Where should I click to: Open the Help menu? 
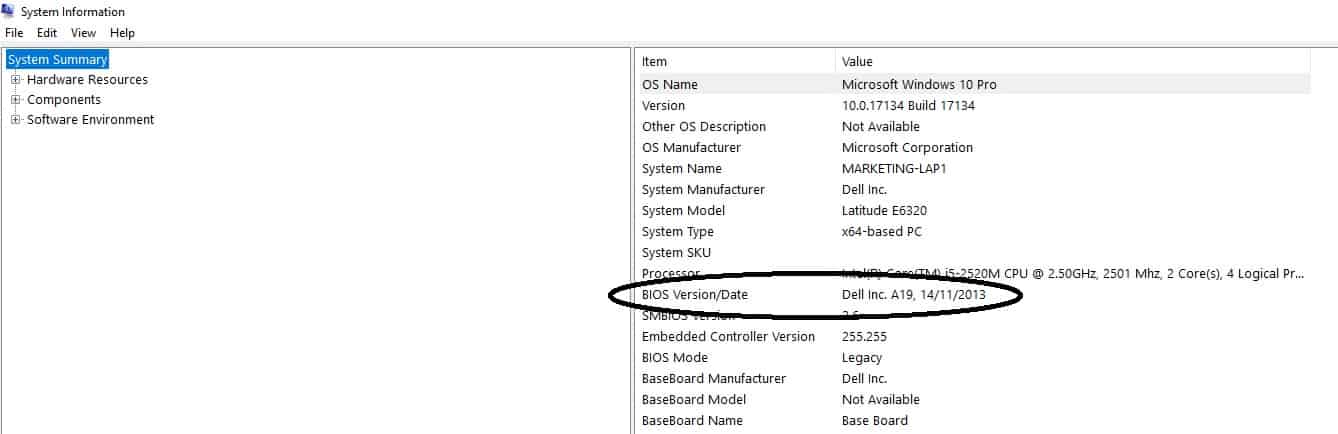click(122, 33)
